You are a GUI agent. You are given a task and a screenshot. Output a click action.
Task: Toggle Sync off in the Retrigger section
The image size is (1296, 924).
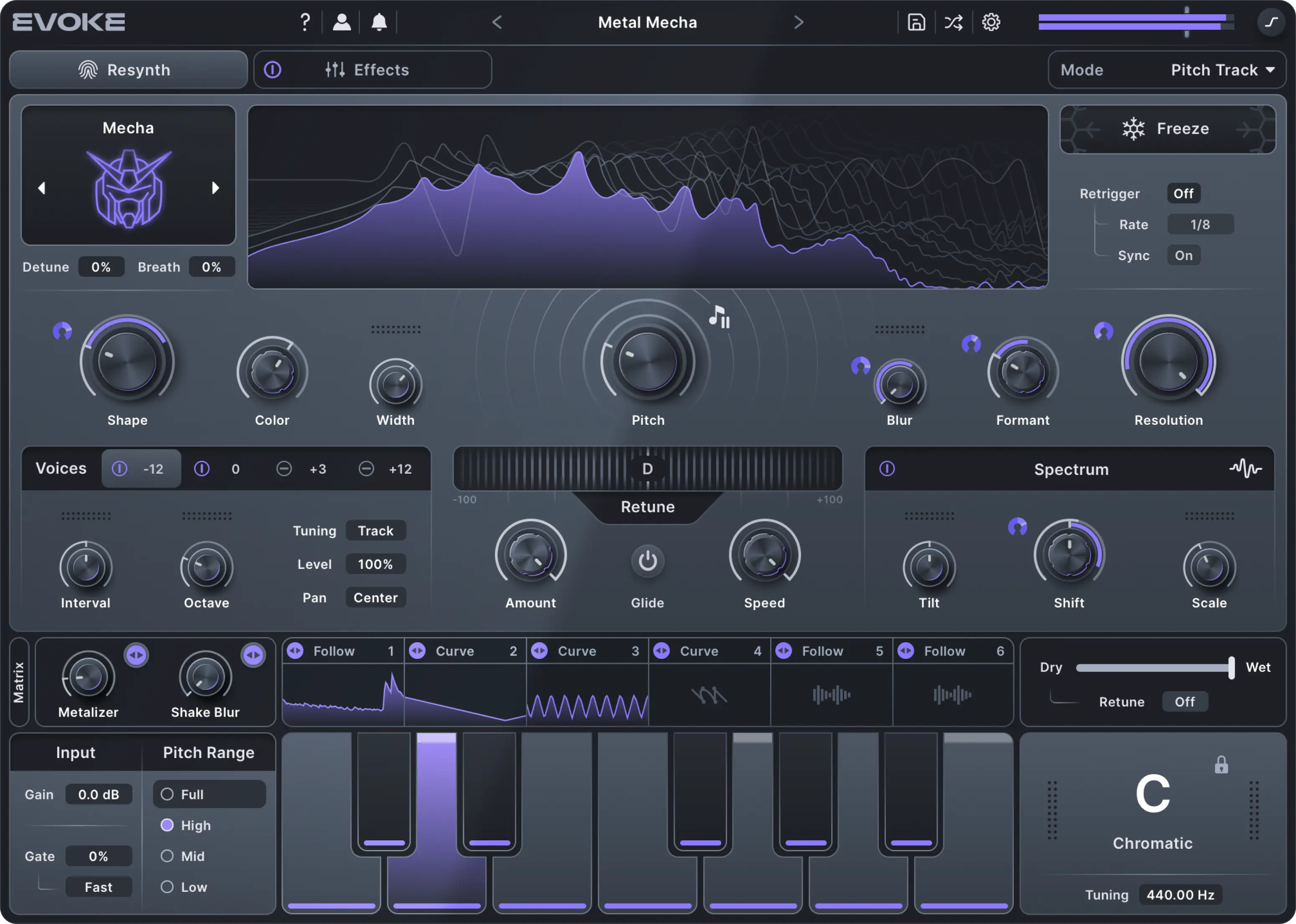pyautogui.click(x=1184, y=255)
